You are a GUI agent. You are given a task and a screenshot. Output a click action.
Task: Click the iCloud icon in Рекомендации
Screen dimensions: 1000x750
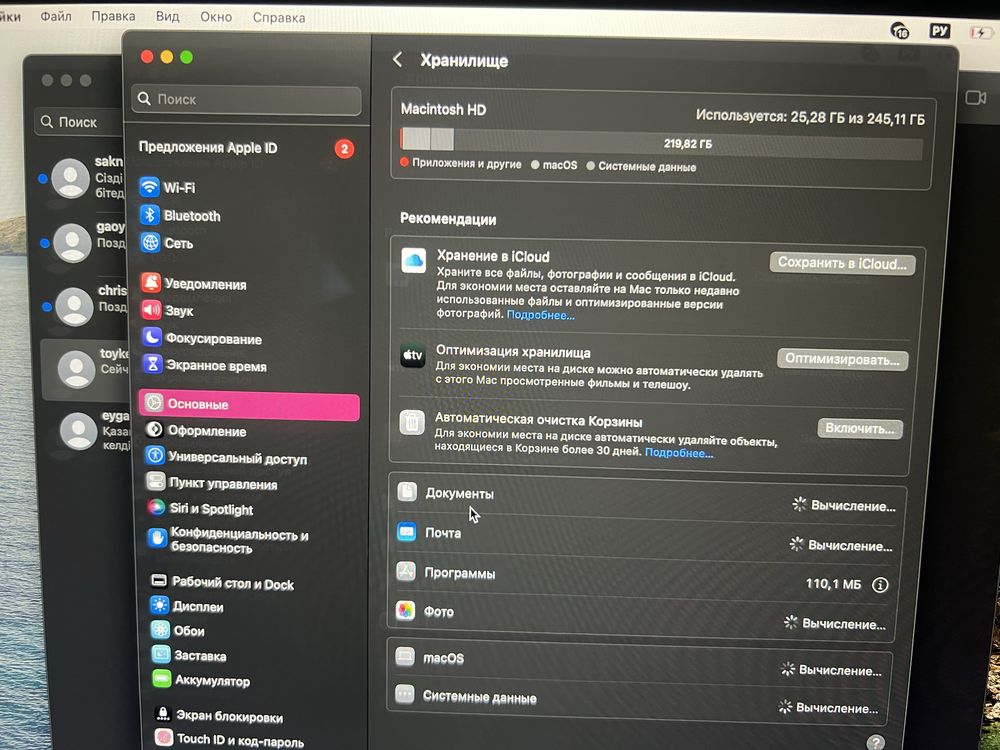(414, 261)
